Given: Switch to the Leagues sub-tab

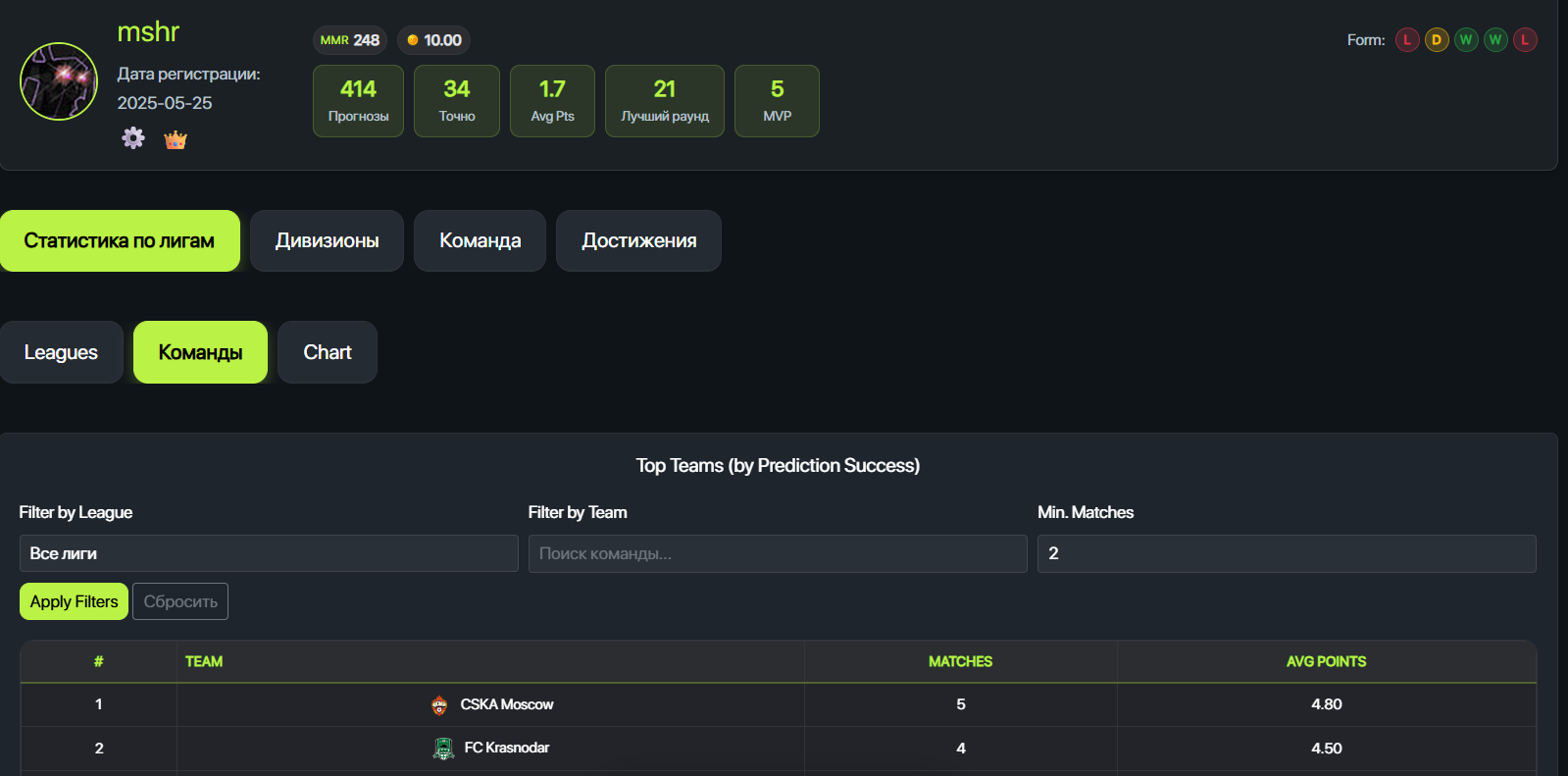Looking at the screenshot, I should click(61, 352).
